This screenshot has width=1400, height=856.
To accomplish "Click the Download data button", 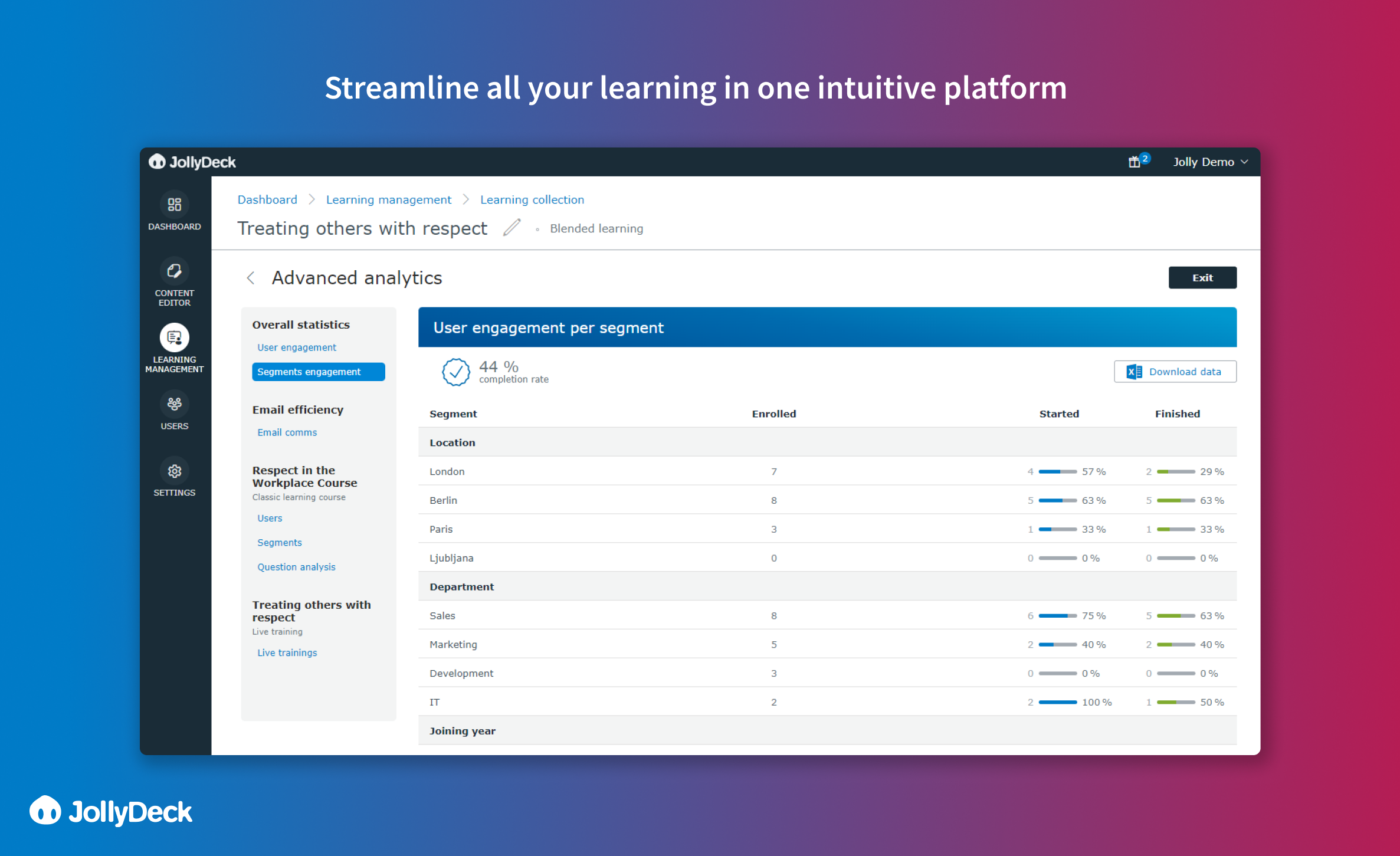I will (1175, 372).
